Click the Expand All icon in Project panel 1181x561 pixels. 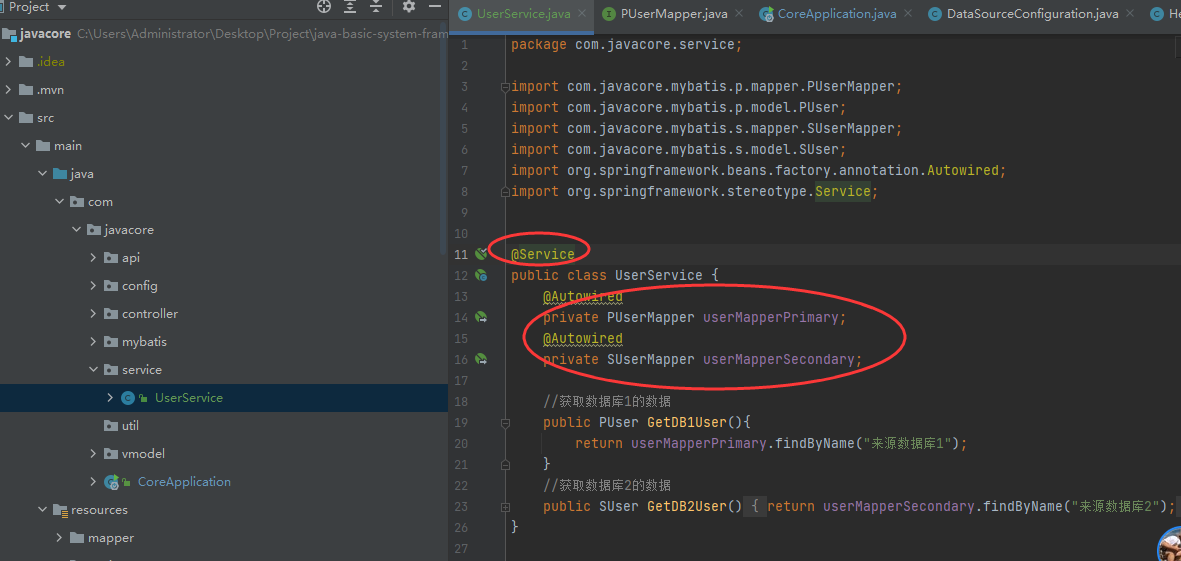tap(350, 7)
